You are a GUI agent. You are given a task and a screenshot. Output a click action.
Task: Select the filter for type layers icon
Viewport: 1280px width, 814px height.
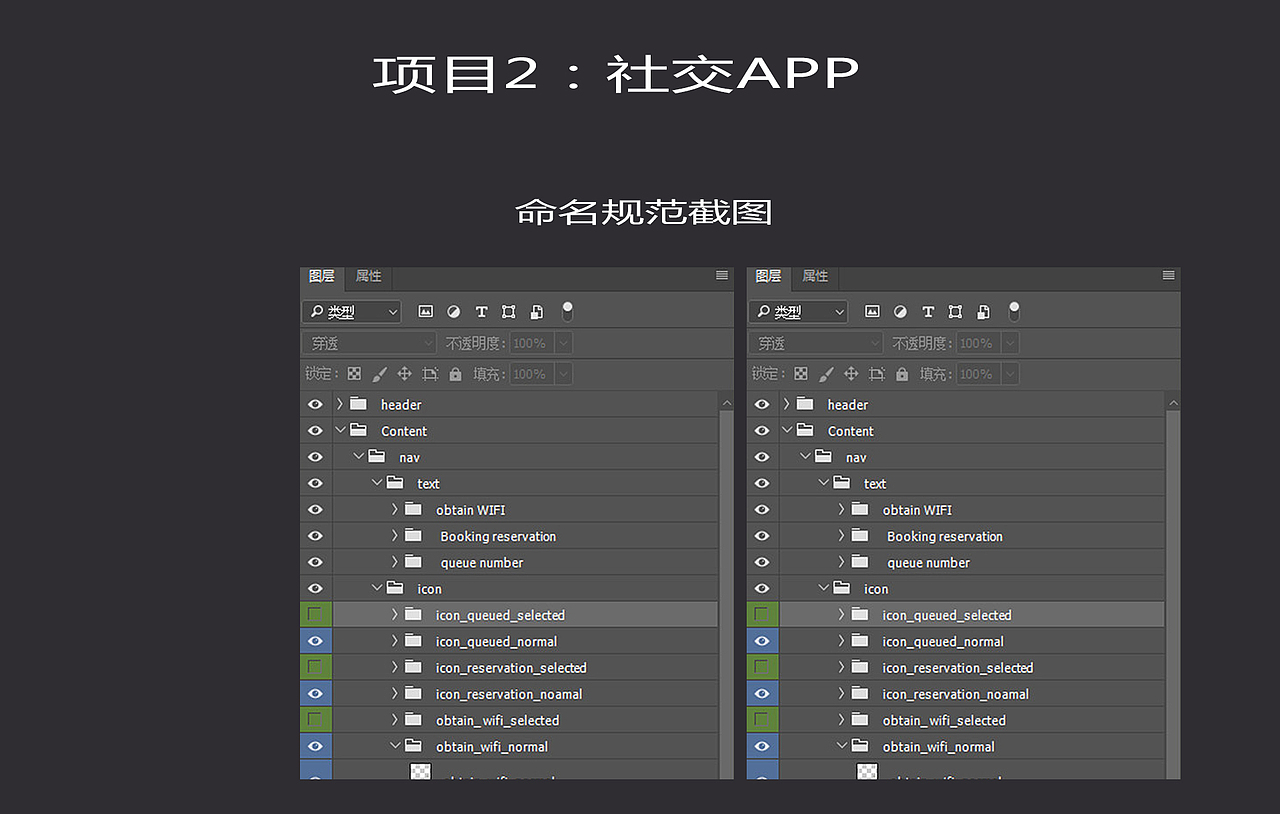click(x=481, y=311)
